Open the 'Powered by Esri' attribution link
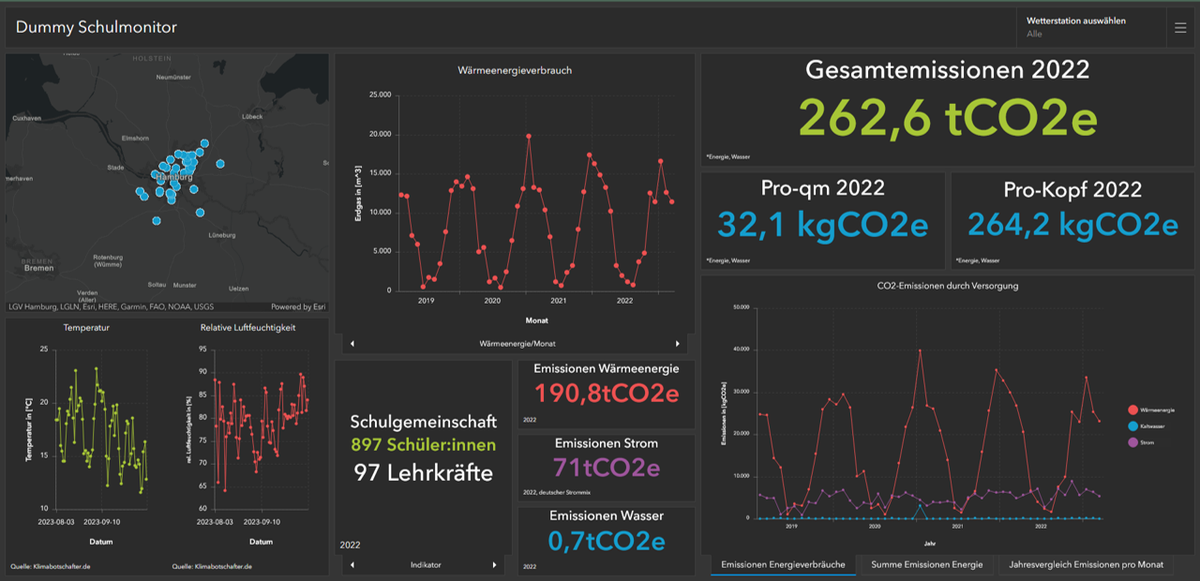Screen dimensions: 1200x581 point(298,306)
